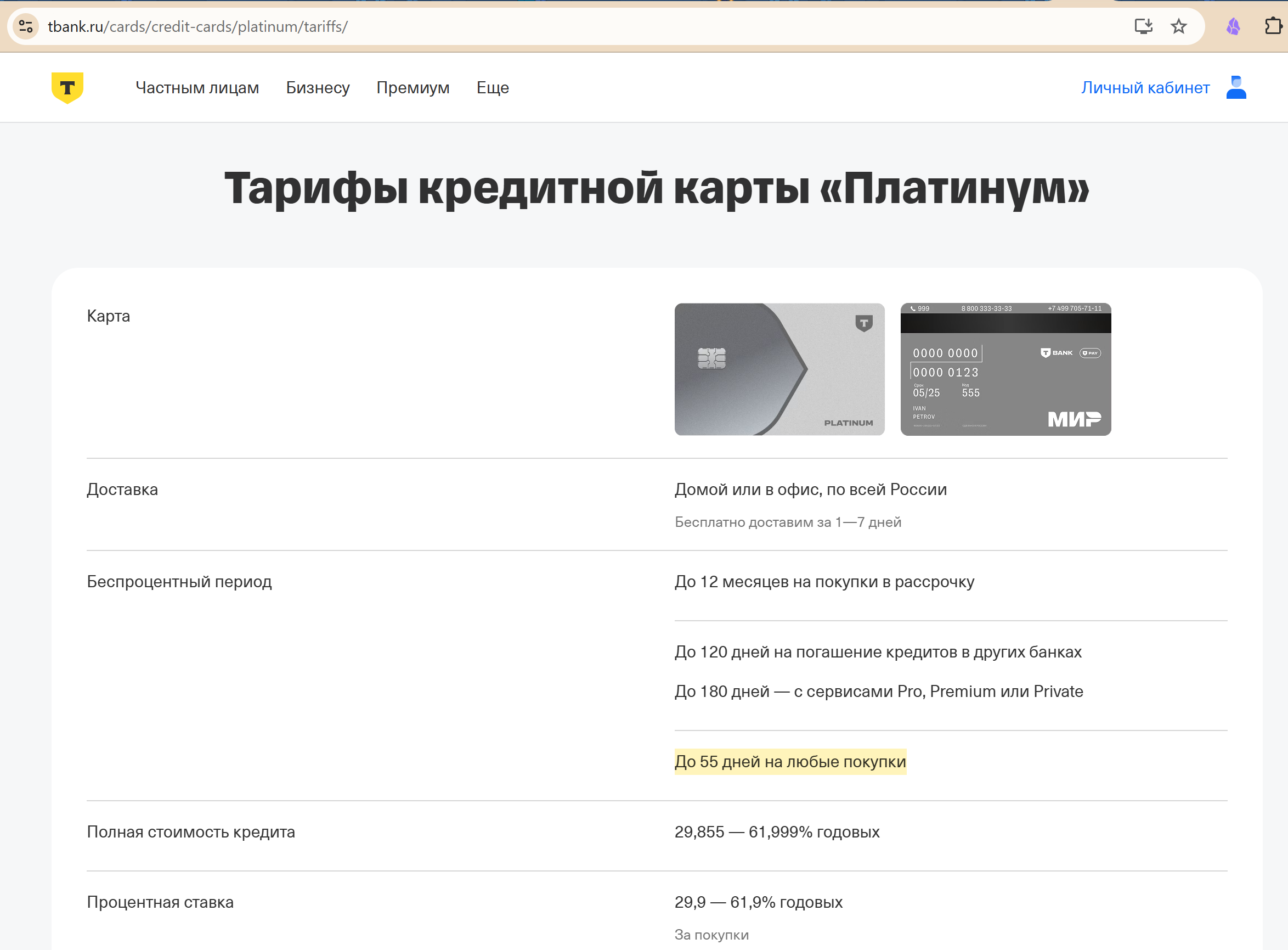Click the chip on the Platinum card

pos(711,358)
